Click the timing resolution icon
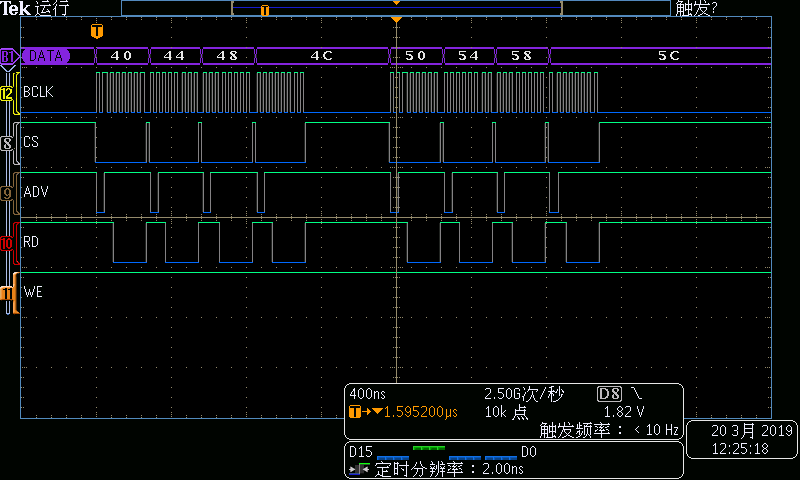The width and height of the screenshot is (800, 480). pos(360,469)
